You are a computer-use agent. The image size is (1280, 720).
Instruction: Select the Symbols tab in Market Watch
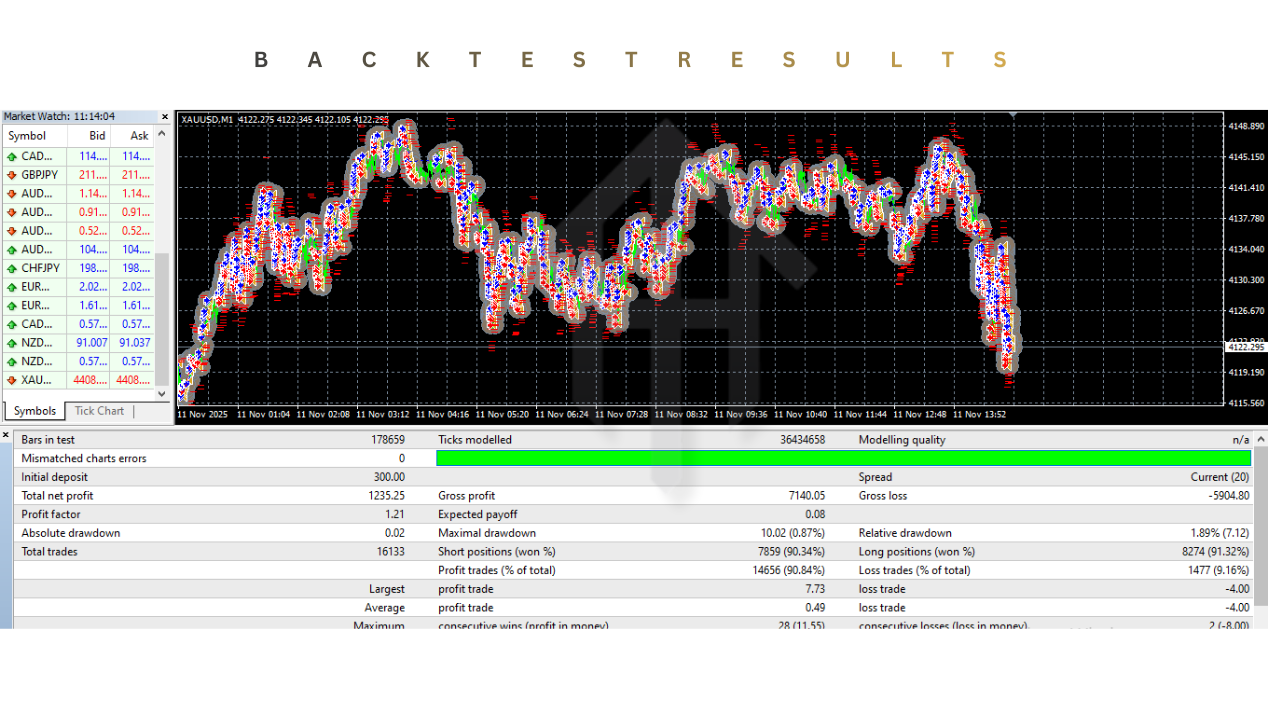click(x=34, y=410)
